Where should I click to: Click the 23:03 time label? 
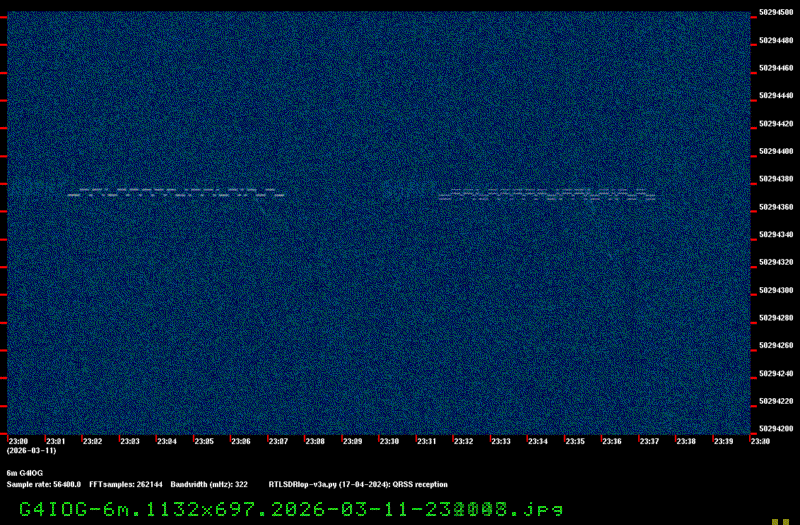[x=130, y=441]
